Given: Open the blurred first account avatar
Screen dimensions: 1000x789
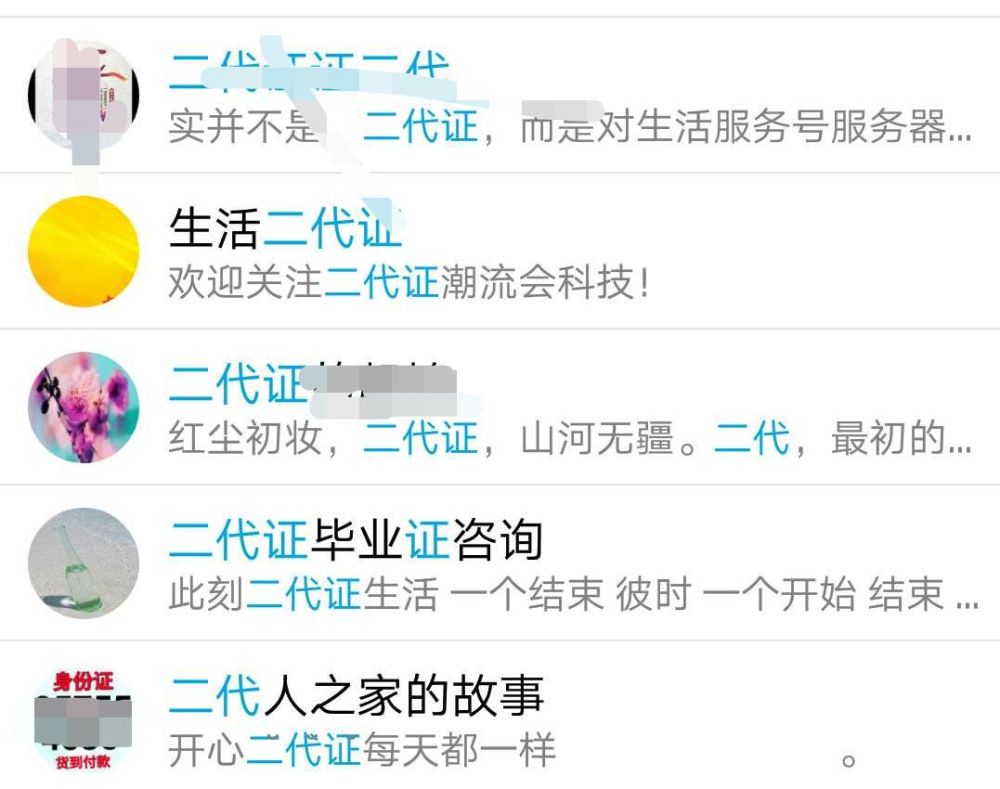Looking at the screenshot, I should (84, 96).
